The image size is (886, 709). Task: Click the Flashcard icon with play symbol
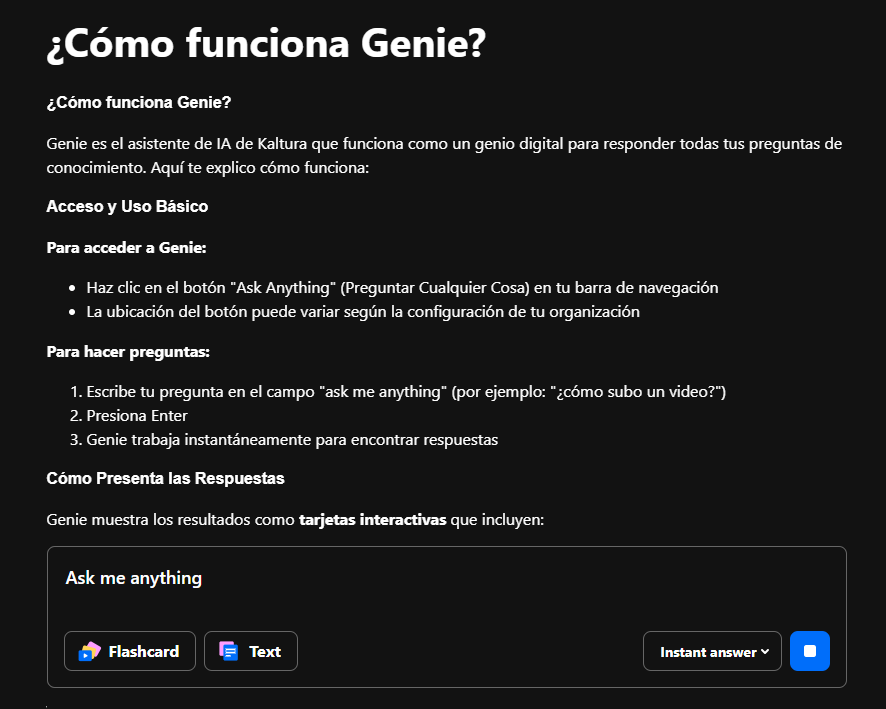click(89, 651)
